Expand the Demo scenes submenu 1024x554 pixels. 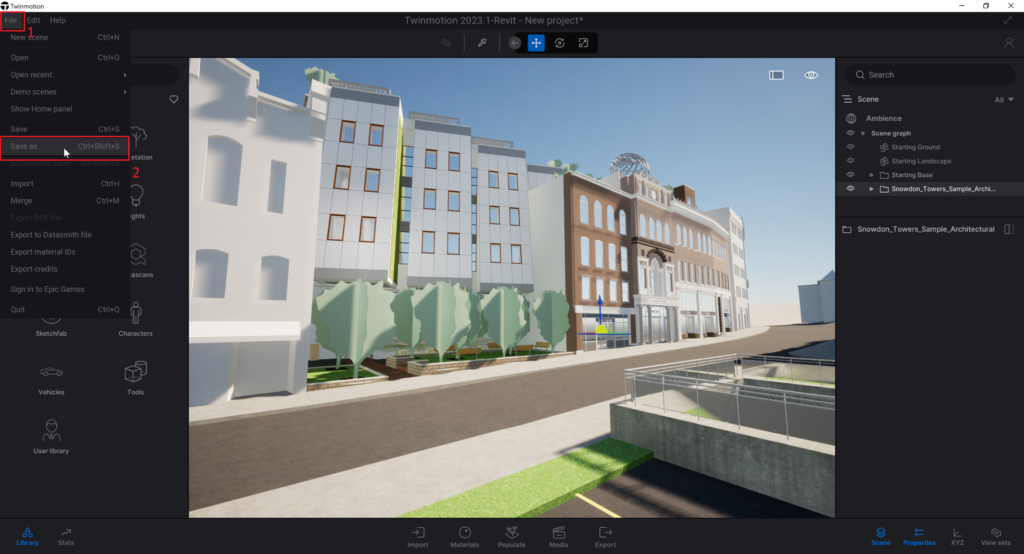(65, 91)
